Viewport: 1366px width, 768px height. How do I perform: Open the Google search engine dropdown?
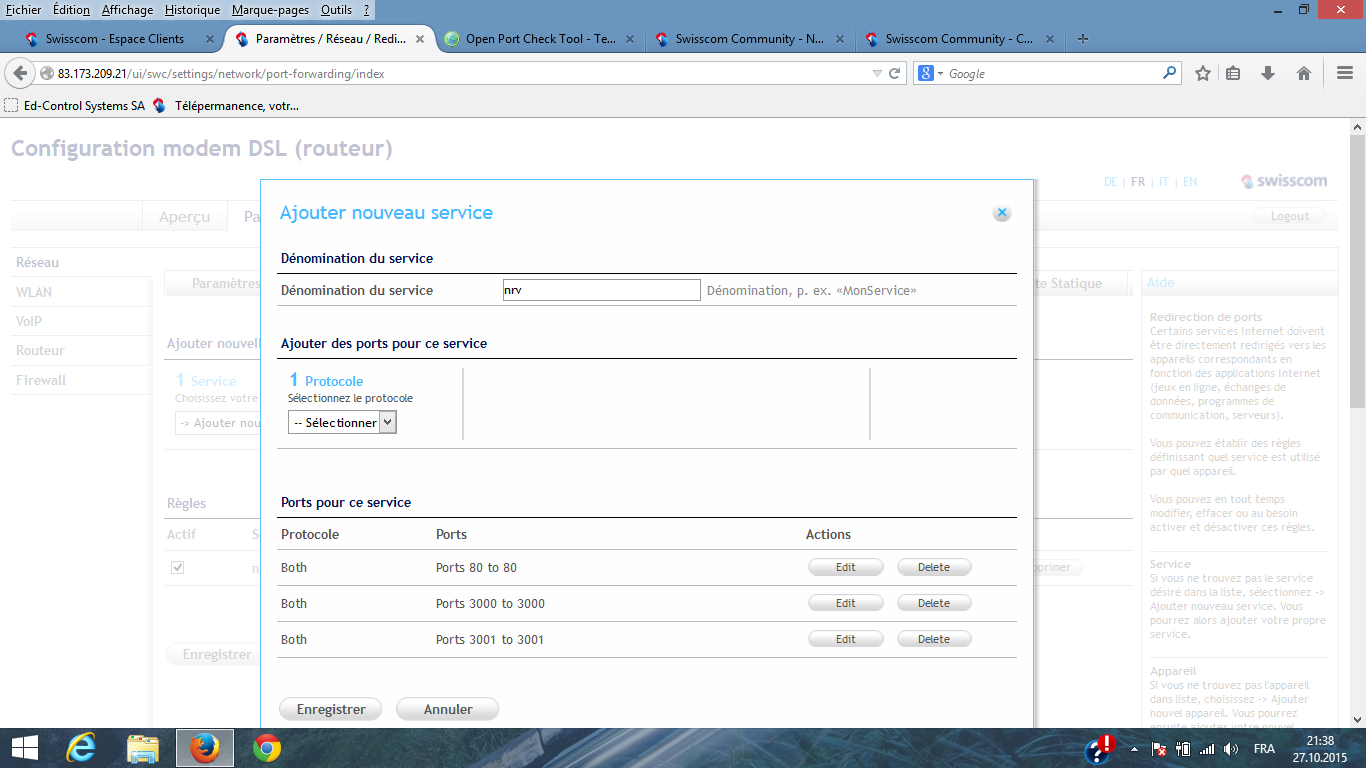[931, 73]
